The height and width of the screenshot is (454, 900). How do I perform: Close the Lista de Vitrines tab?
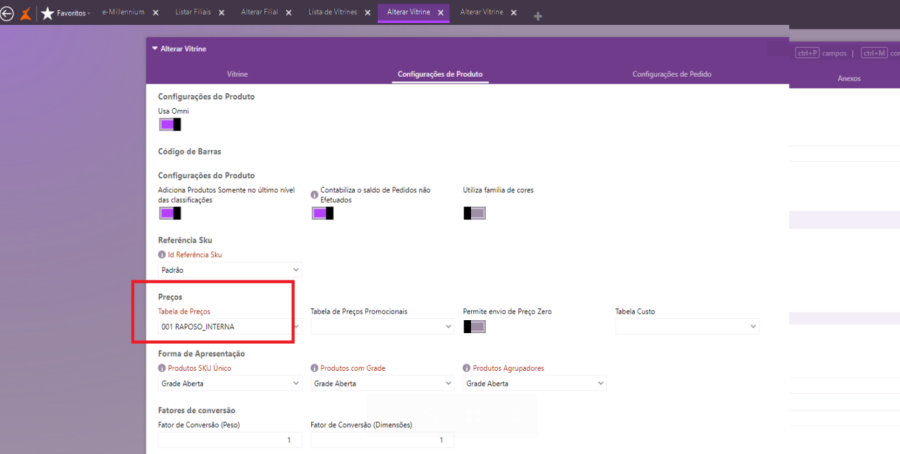coord(368,13)
